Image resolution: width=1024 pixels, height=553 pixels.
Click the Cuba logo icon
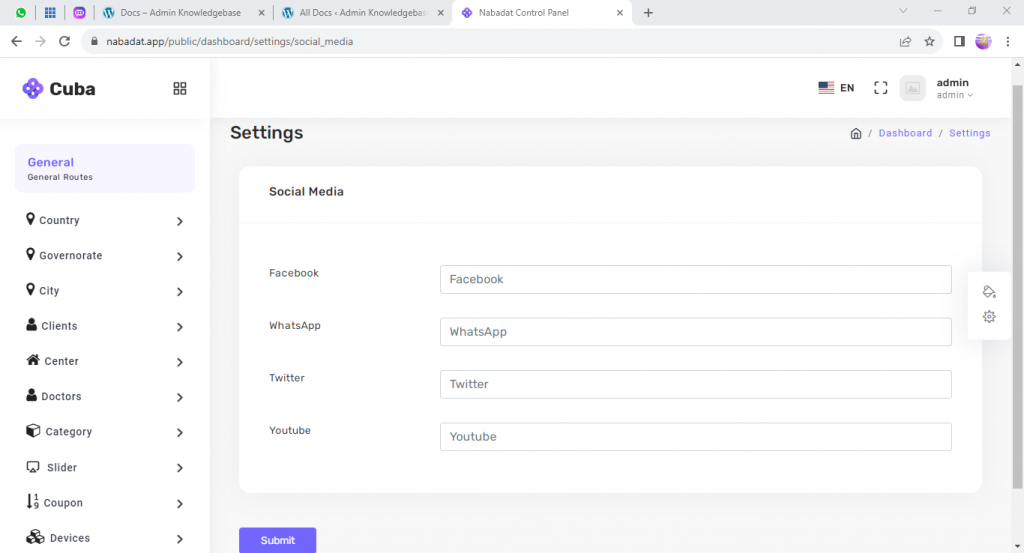[33, 89]
